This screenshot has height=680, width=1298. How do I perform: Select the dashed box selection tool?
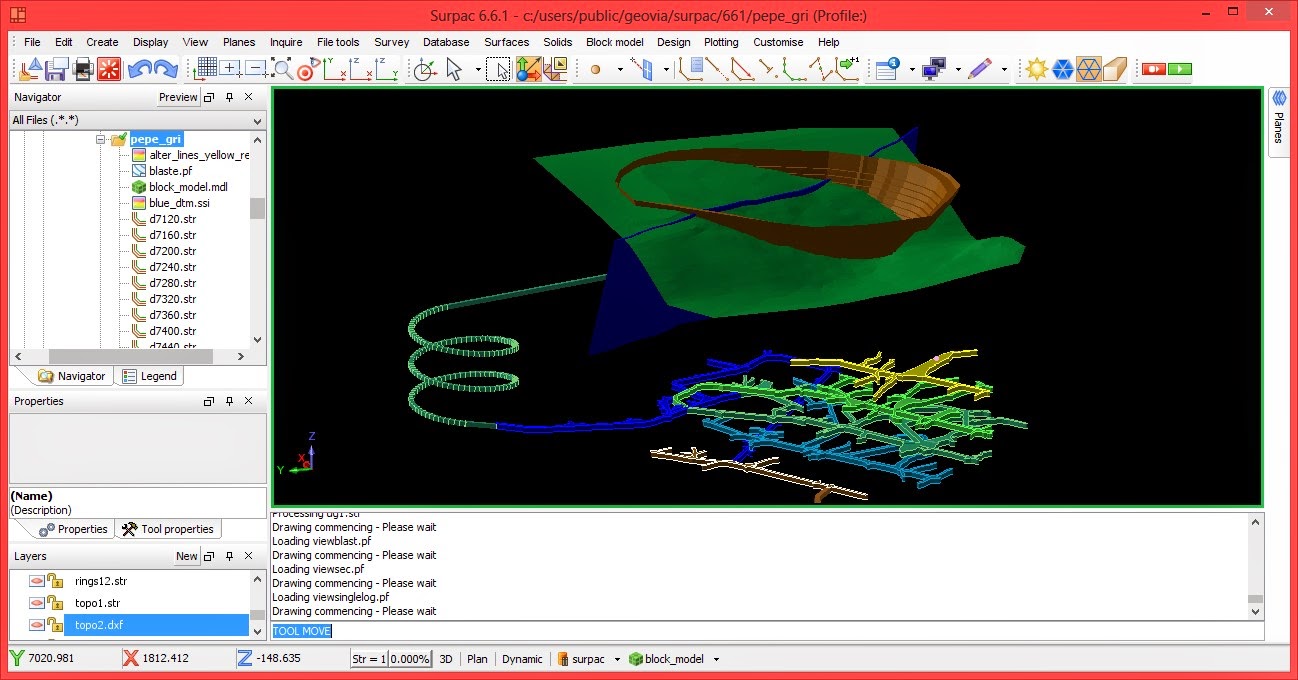500,69
